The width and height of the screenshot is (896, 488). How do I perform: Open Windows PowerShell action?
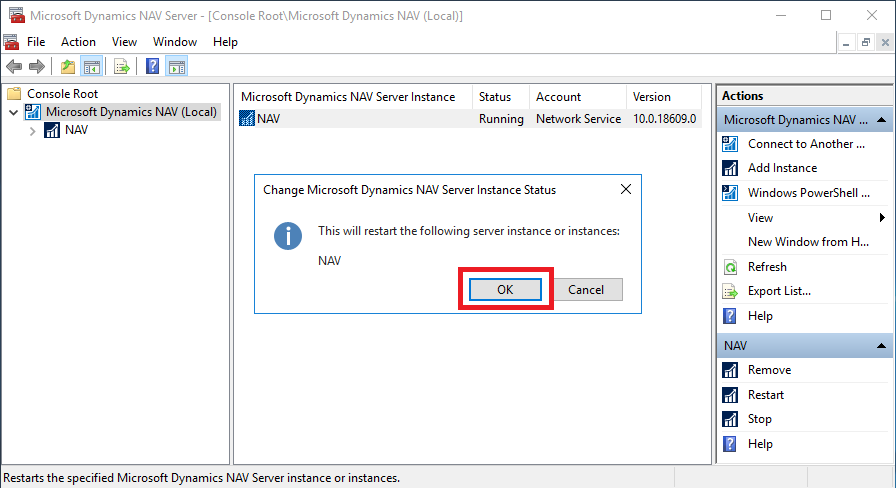[808, 193]
